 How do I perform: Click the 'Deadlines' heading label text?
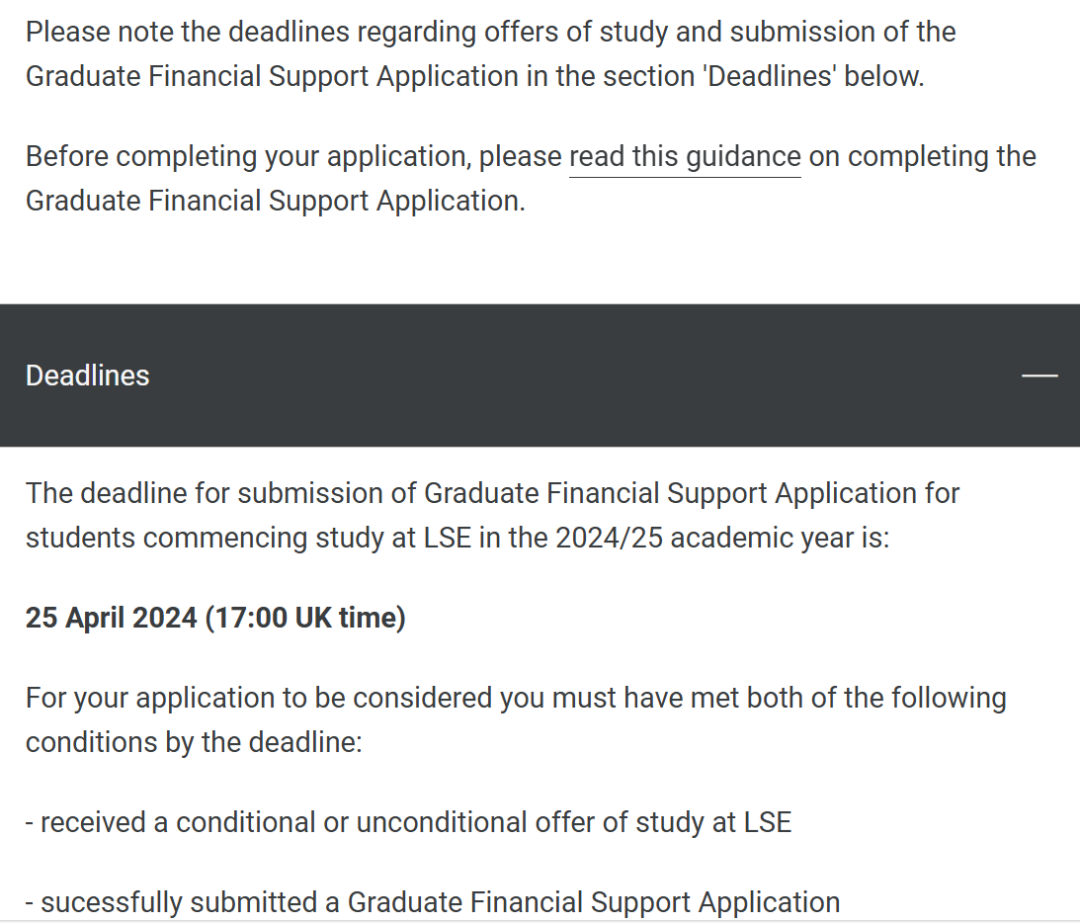87,375
